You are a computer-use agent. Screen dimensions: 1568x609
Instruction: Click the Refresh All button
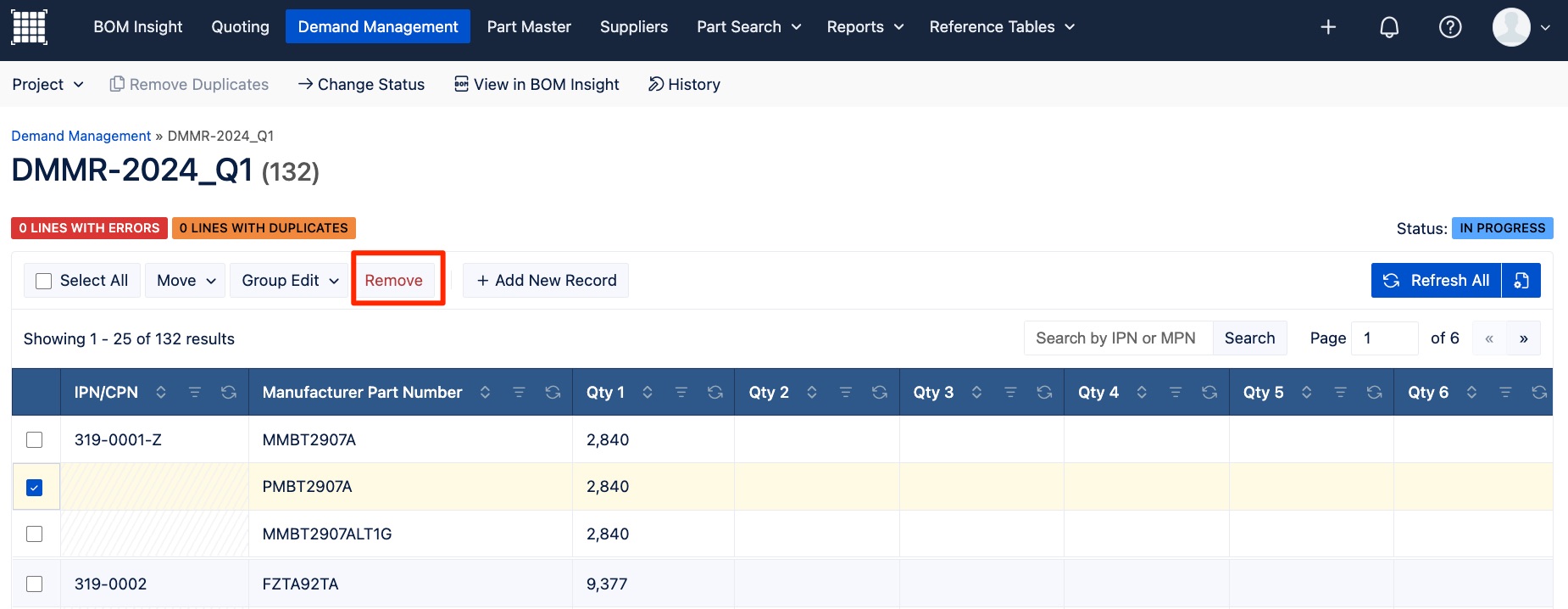tap(1436, 281)
